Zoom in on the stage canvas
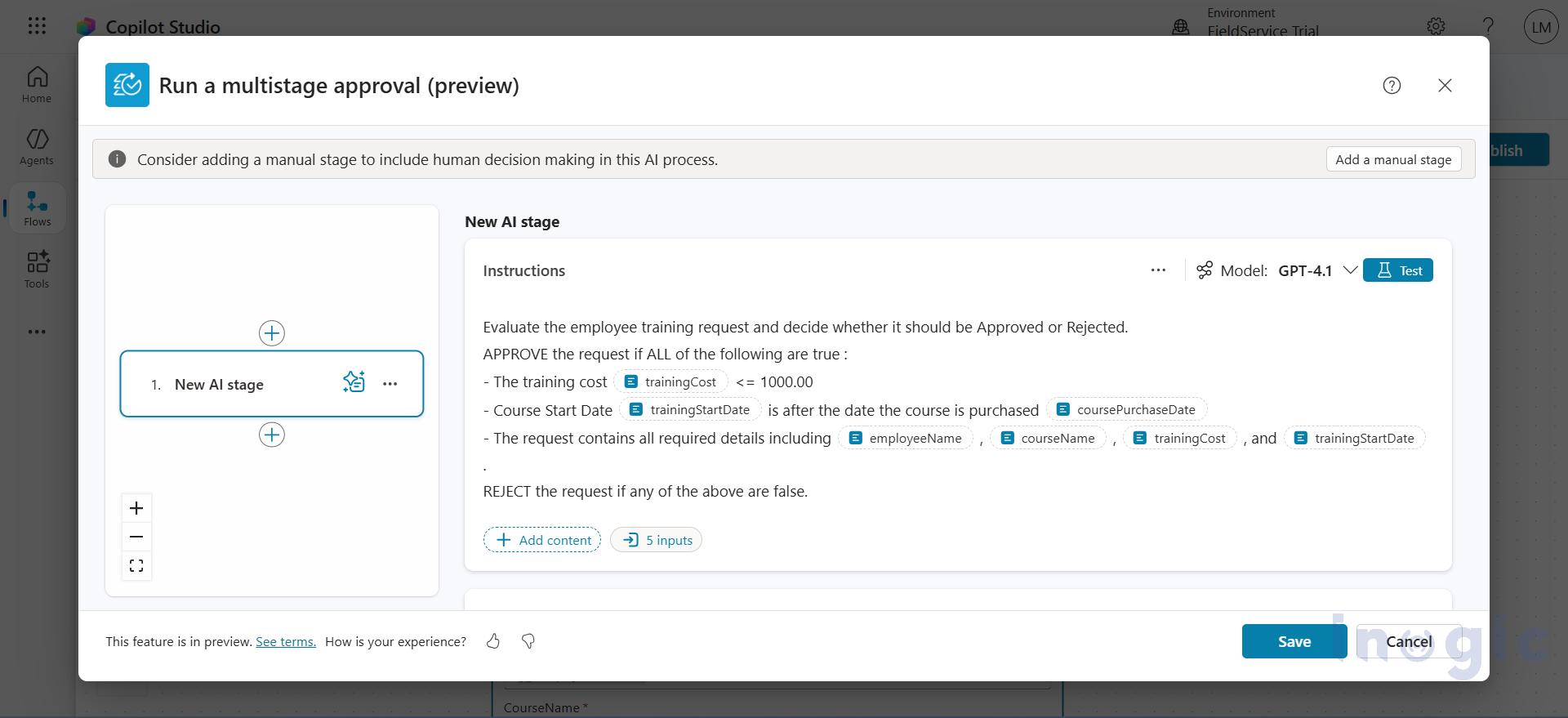 [x=136, y=508]
